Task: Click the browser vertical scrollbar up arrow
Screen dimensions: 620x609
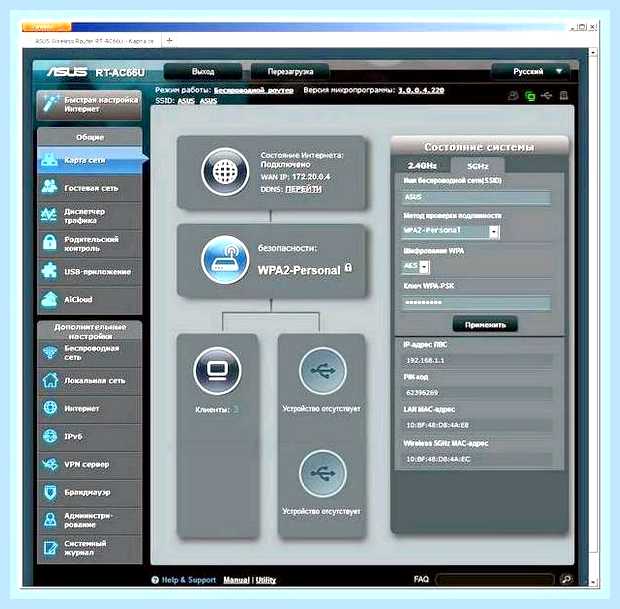Action: (x=593, y=52)
